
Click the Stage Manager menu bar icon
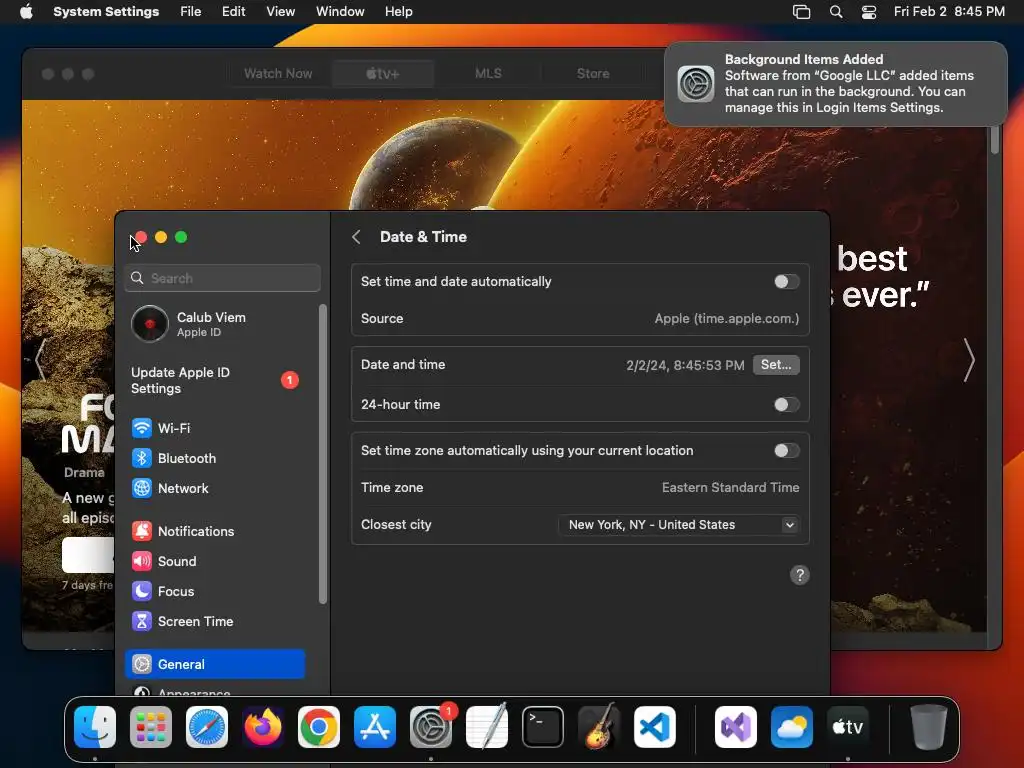801,12
